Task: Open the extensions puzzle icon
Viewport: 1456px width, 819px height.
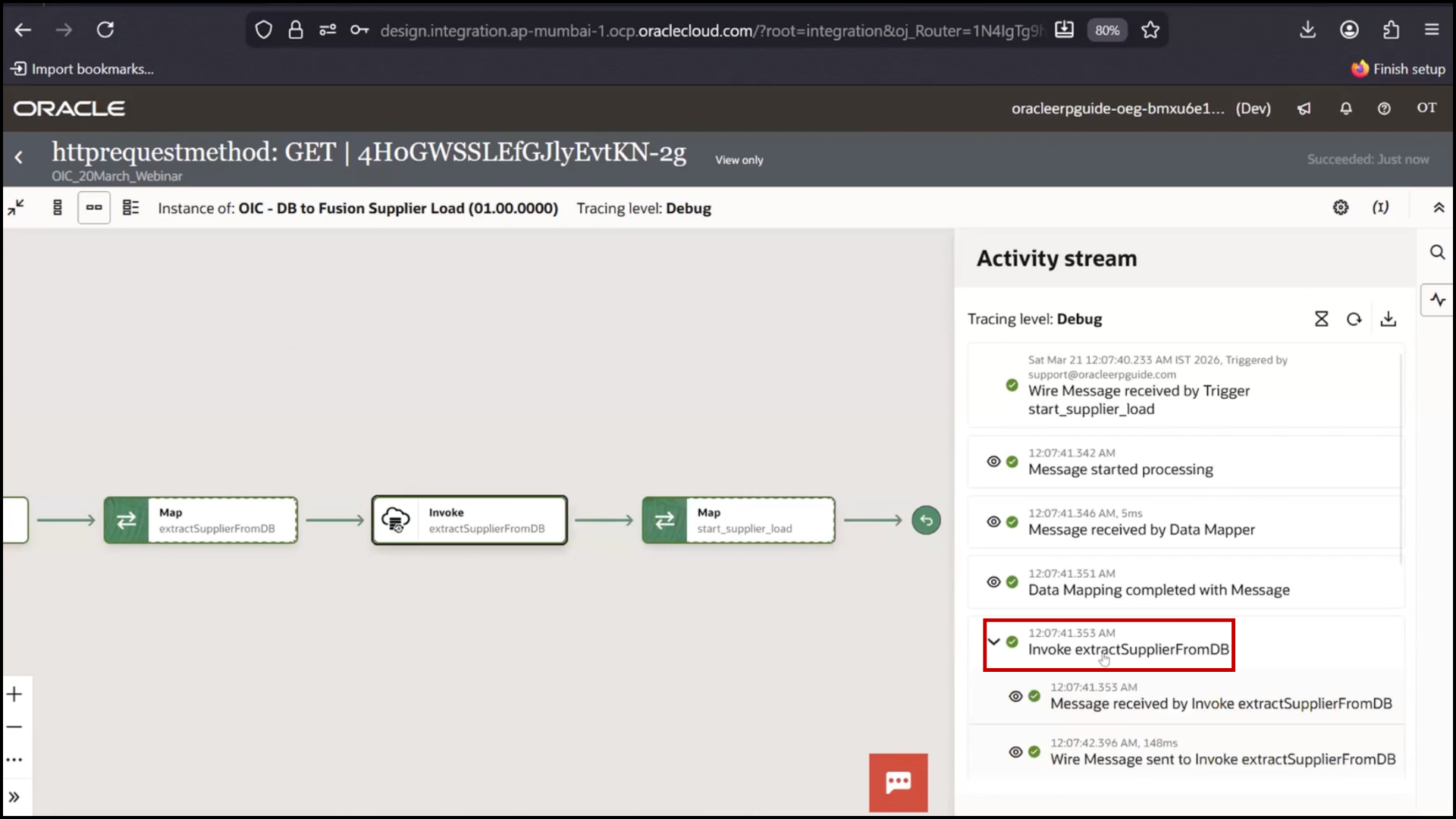Action: click(1391, 30)
